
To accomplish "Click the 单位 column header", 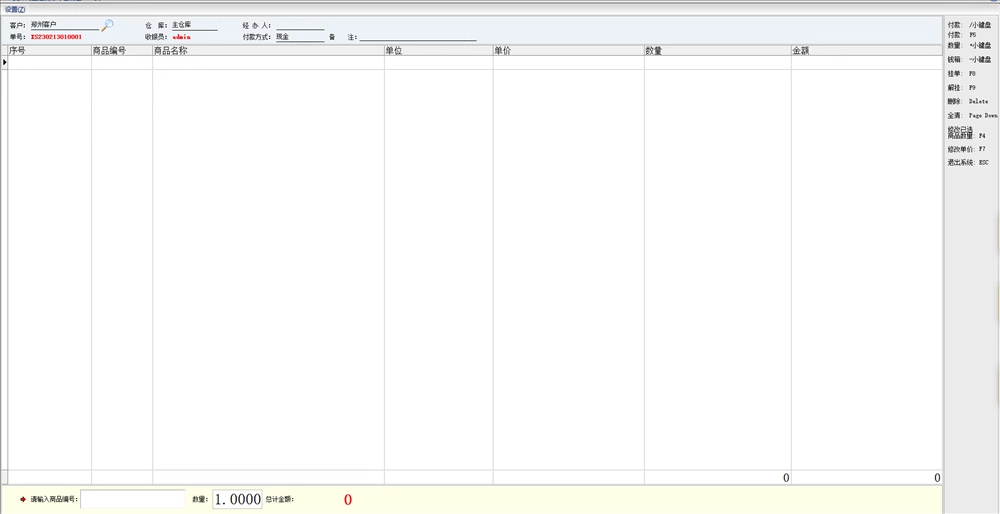I will click(439, 50).
